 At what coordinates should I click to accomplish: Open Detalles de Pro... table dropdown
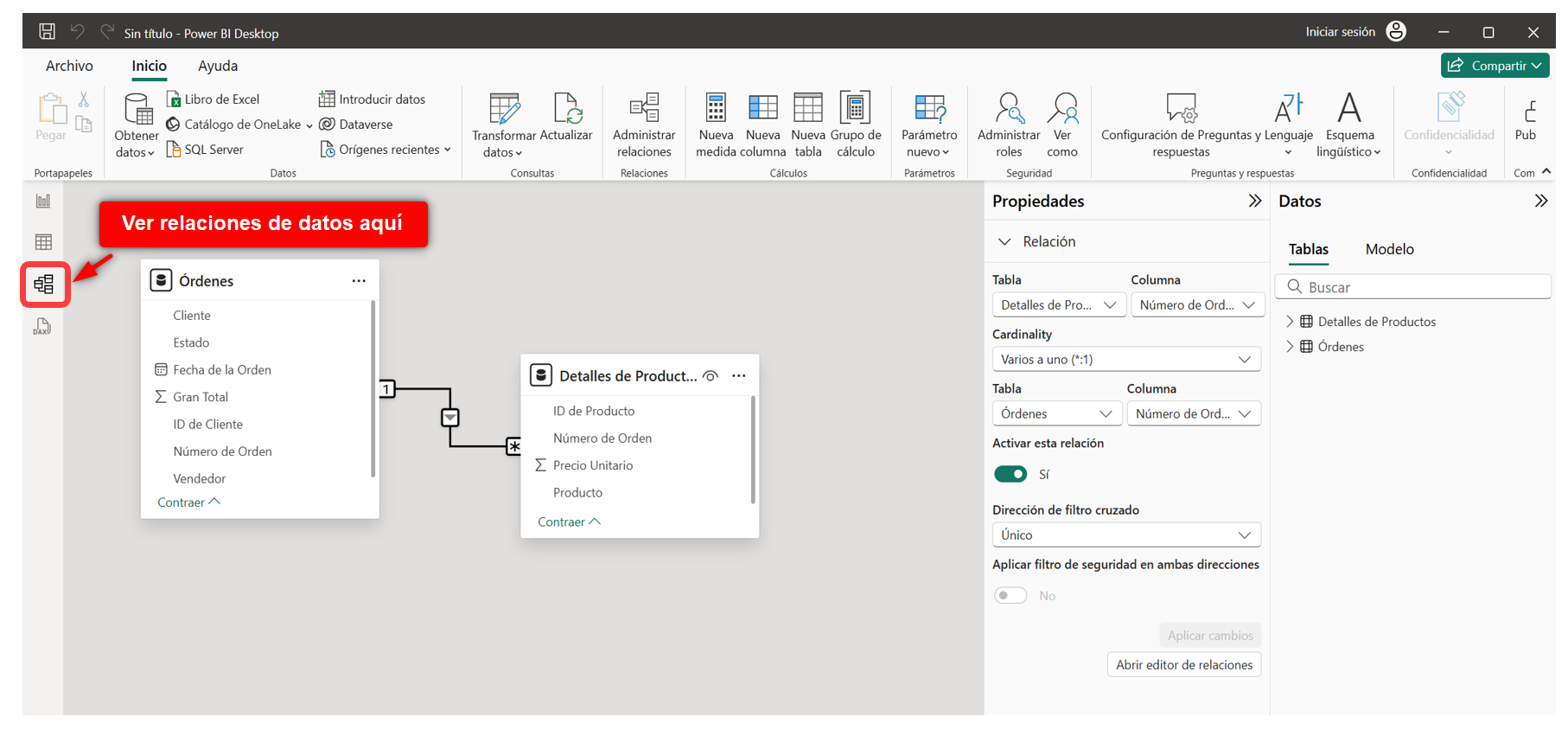(x=1059, y=304)
